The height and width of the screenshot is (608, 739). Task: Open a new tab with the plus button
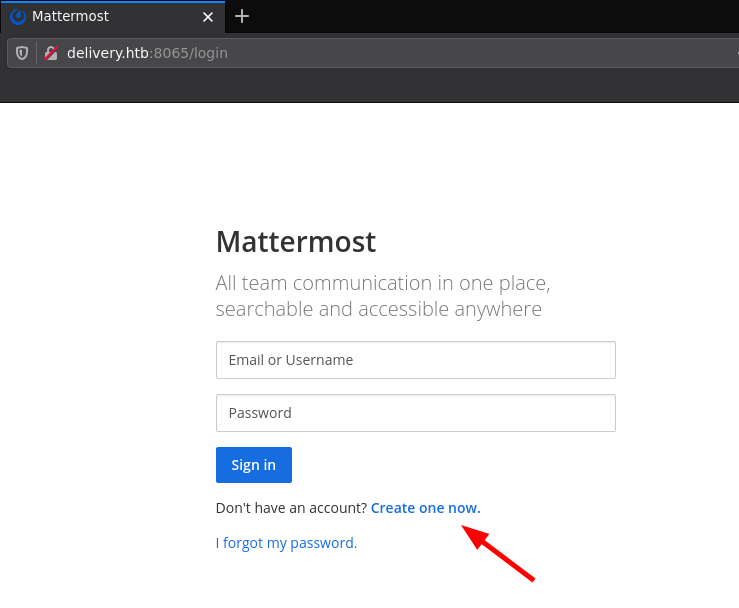click(242, 17)
